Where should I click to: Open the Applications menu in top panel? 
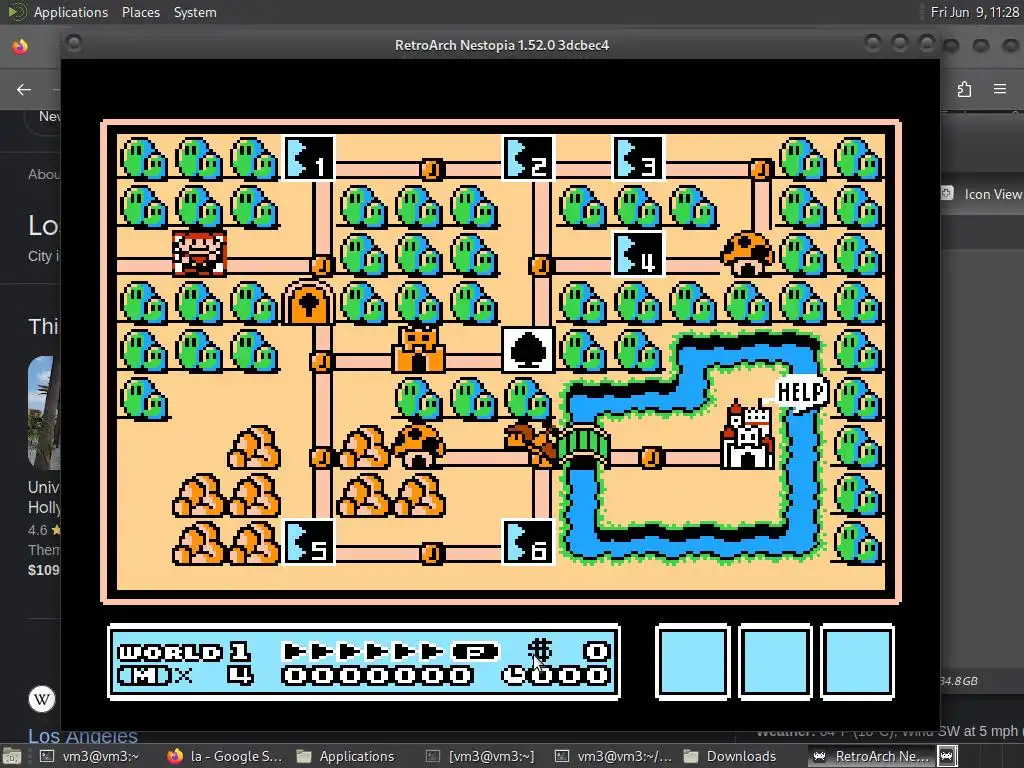(x=71, y=12)
